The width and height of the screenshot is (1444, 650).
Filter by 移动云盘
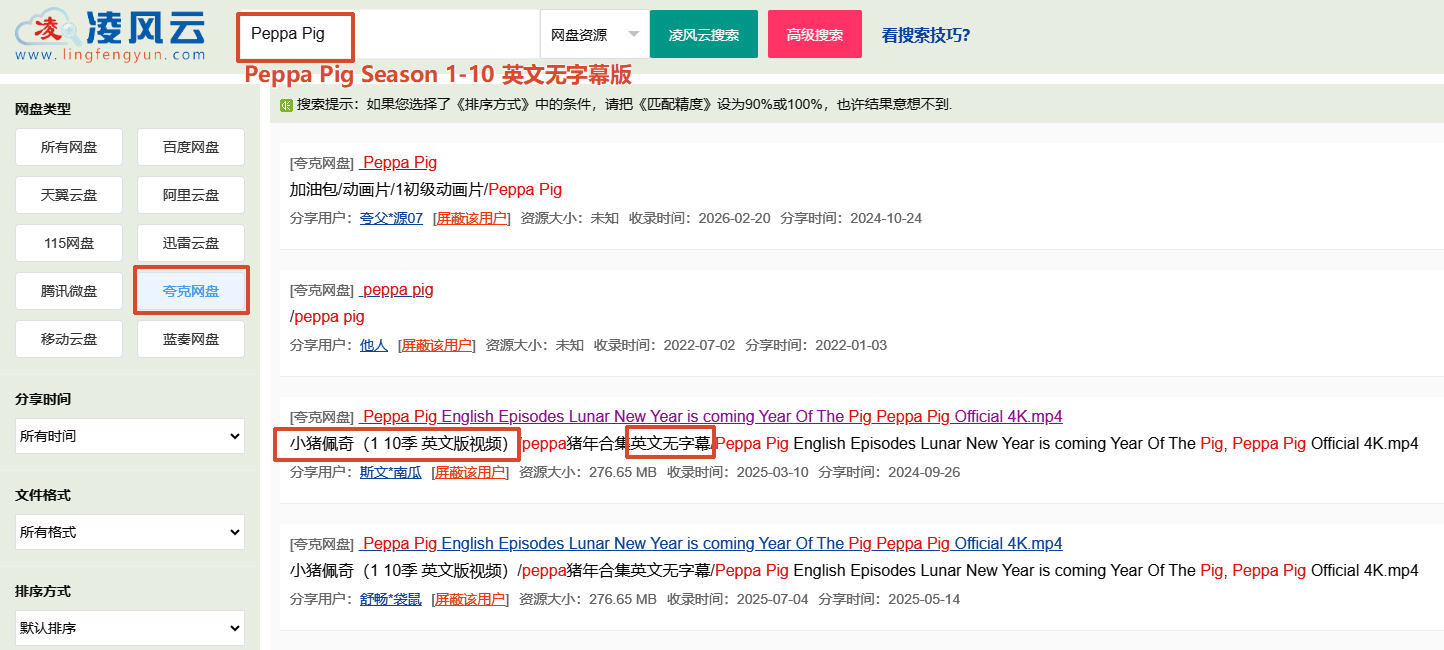(x=69, y=339)
